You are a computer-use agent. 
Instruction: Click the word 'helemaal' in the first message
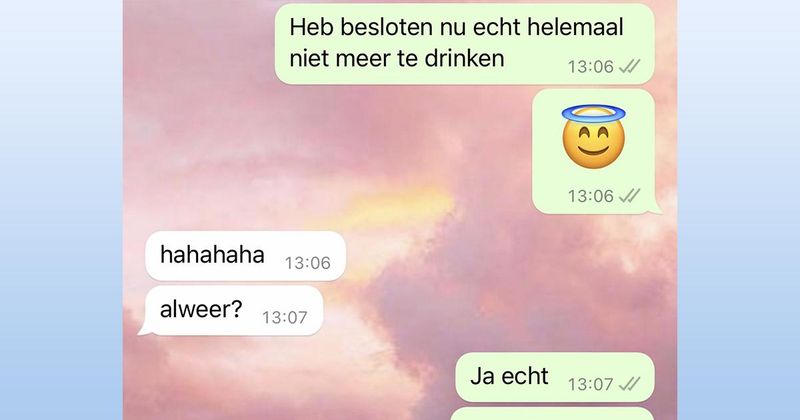tap(575, 27)
